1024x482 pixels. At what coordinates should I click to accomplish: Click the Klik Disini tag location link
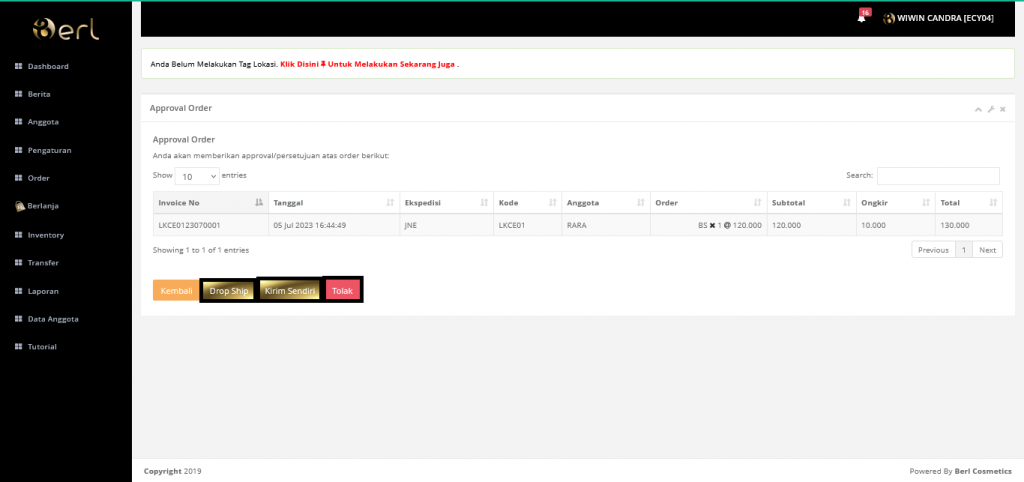point(368,64)
